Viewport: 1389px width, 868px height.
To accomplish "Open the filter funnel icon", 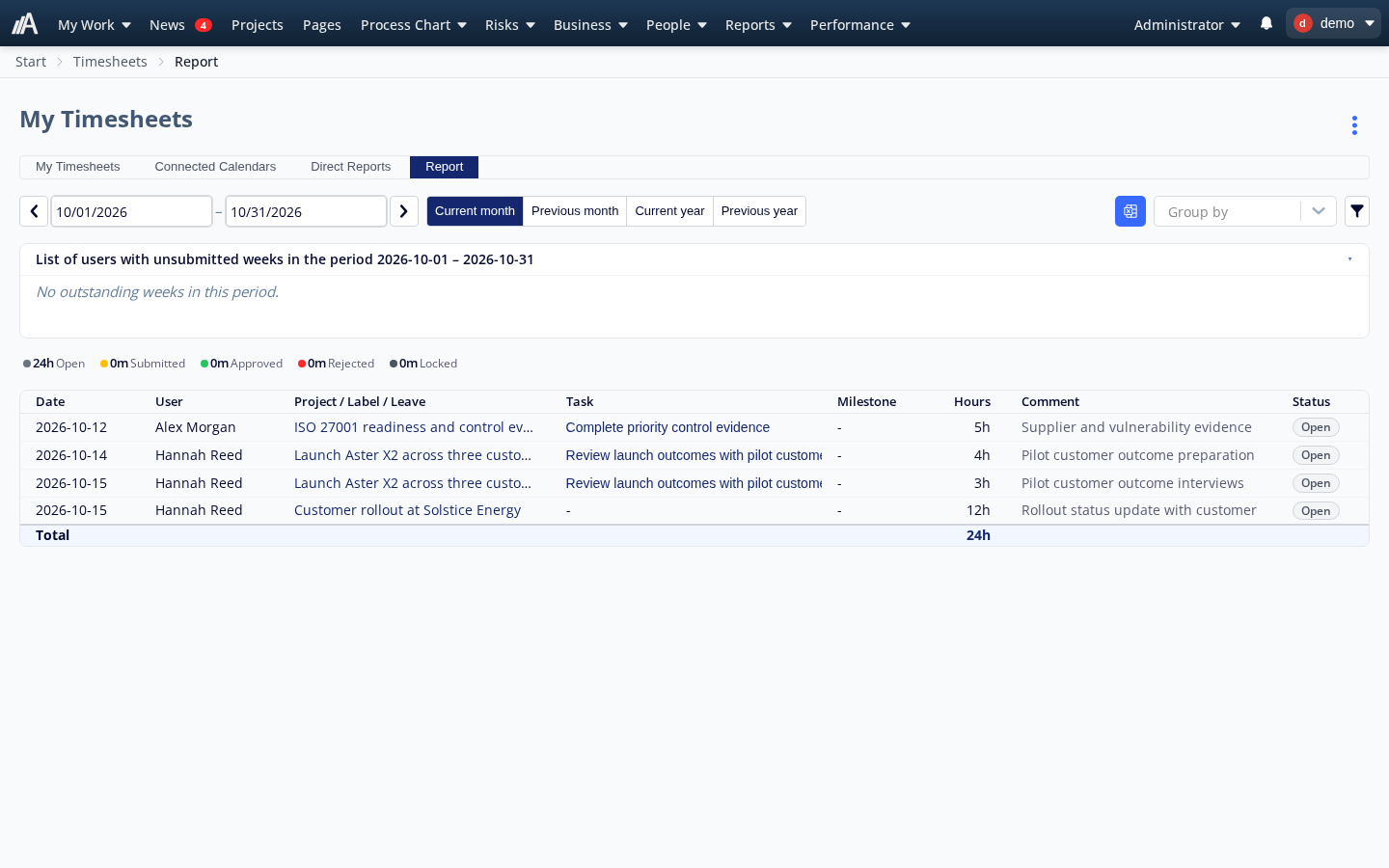I will pos(1357,211).
